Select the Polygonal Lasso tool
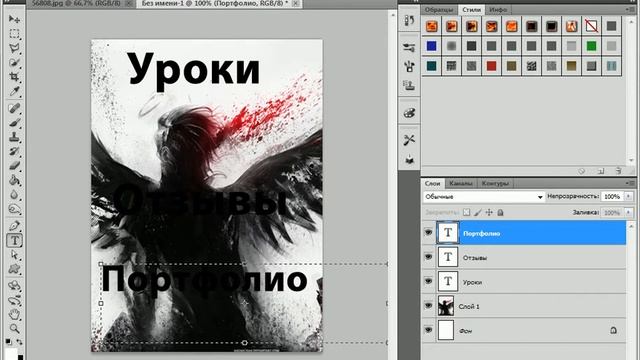The height and width of the screenshot is (360, 640). click(14, 48)
